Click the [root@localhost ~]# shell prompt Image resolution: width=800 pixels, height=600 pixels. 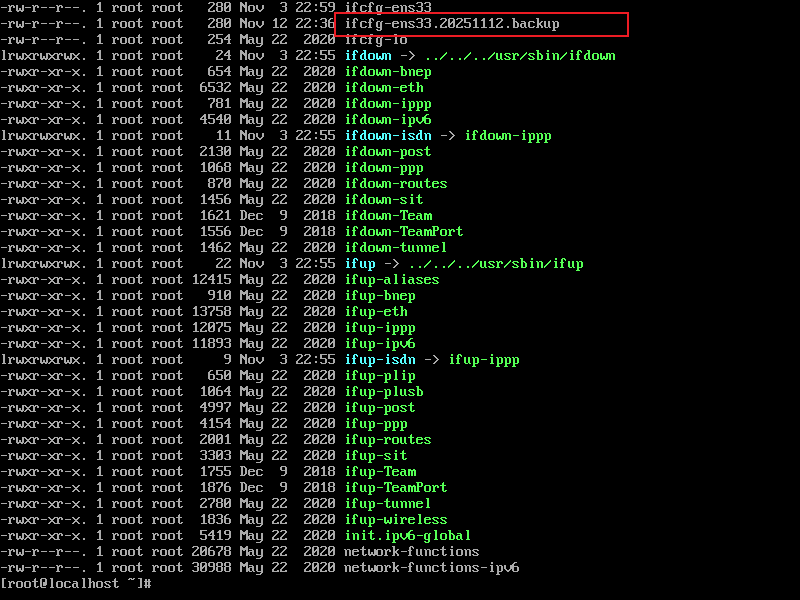coord(76,584)
